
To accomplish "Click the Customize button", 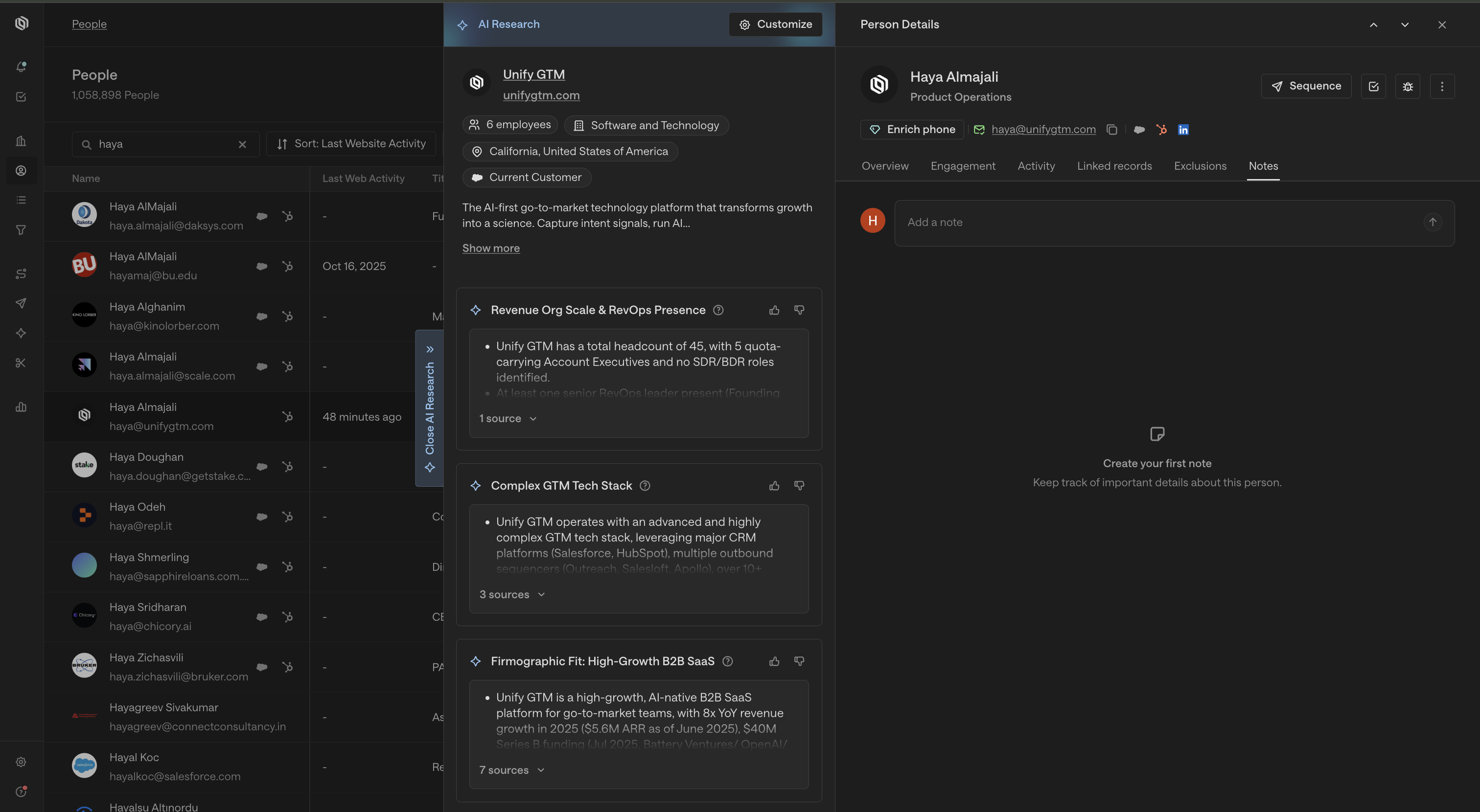I will pyautogui.click(x=776, y=24).
